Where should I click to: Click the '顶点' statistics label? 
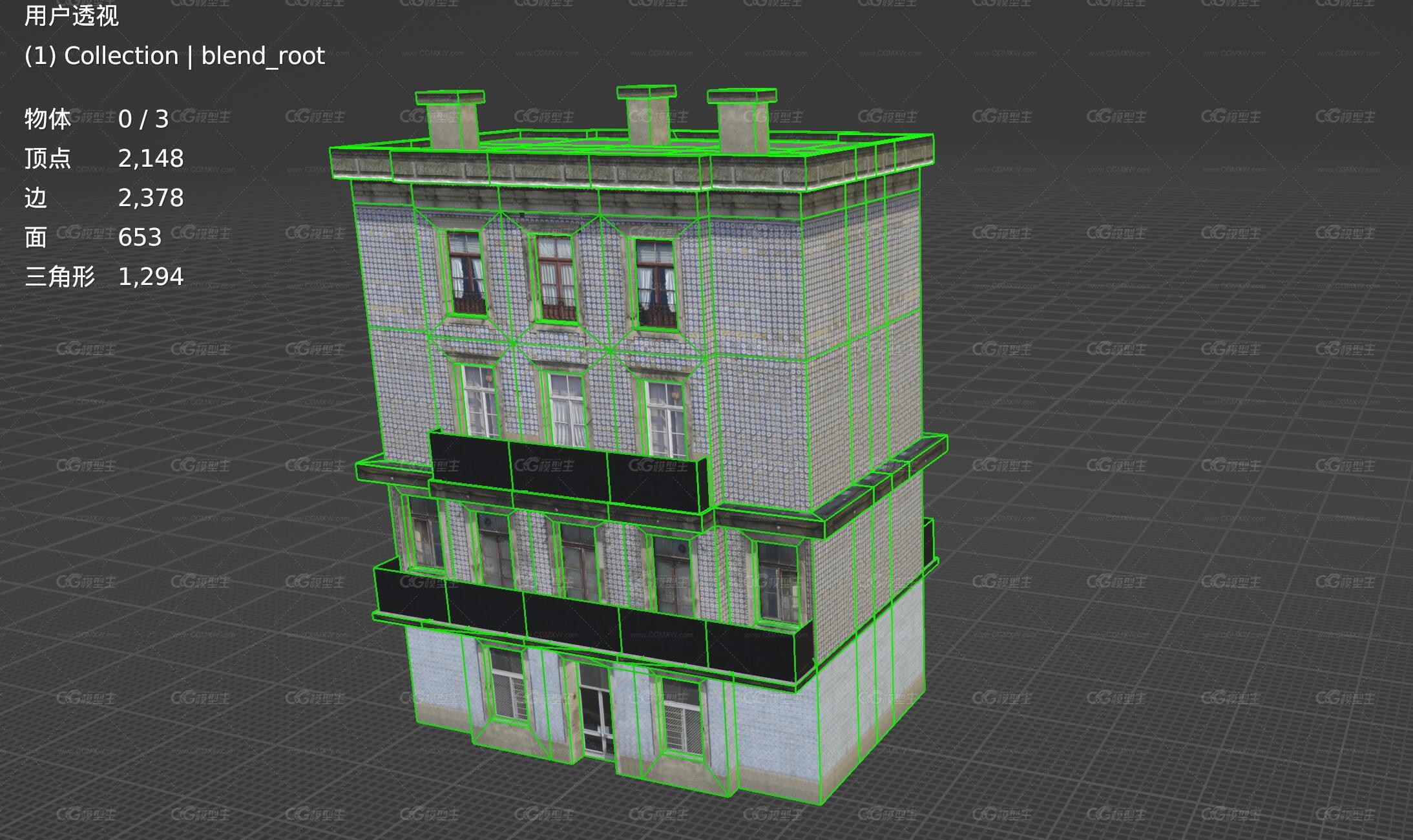tap(48, 158)
